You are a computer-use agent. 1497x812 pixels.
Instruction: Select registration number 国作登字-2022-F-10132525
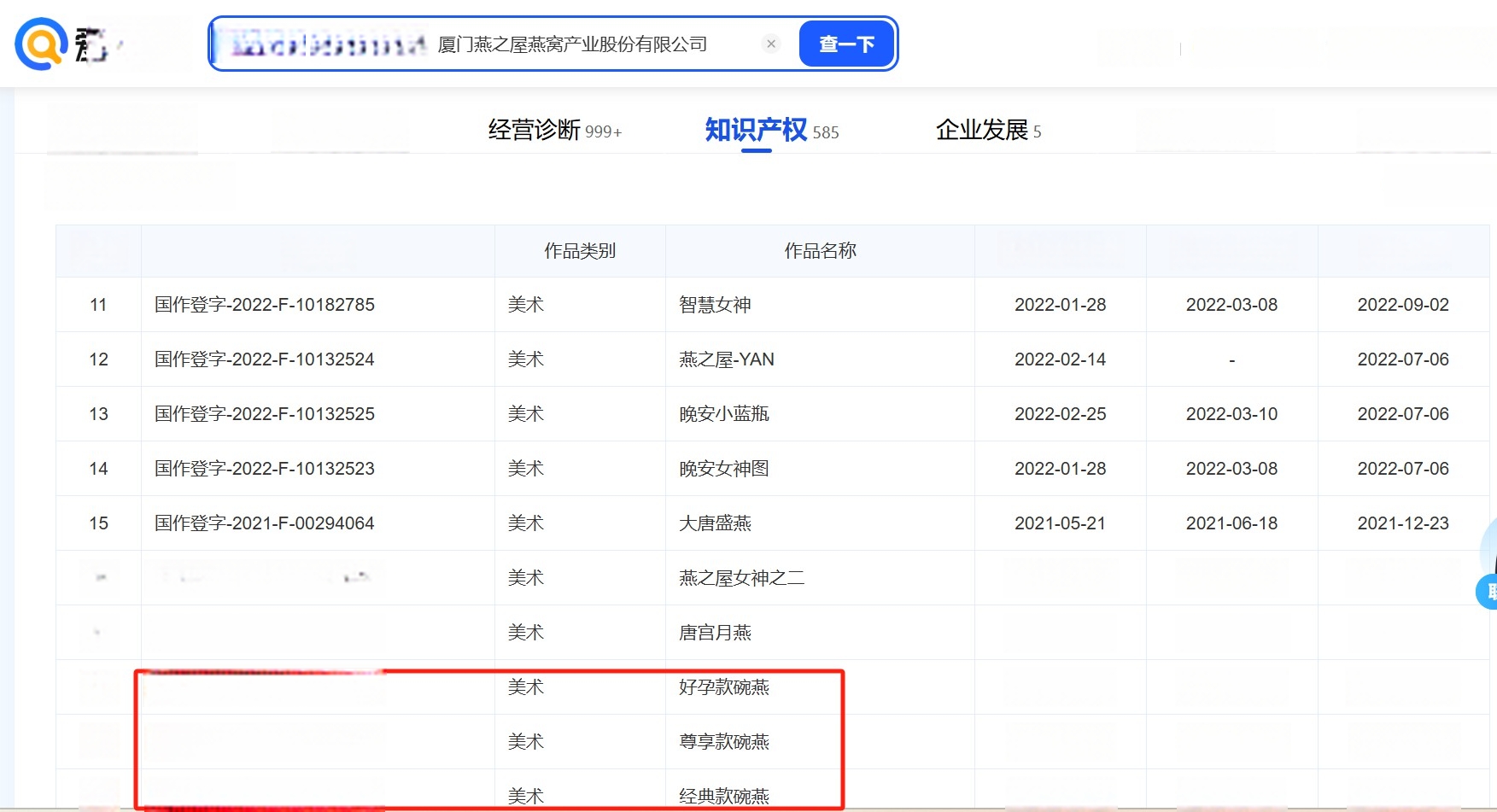pos(265,414)
